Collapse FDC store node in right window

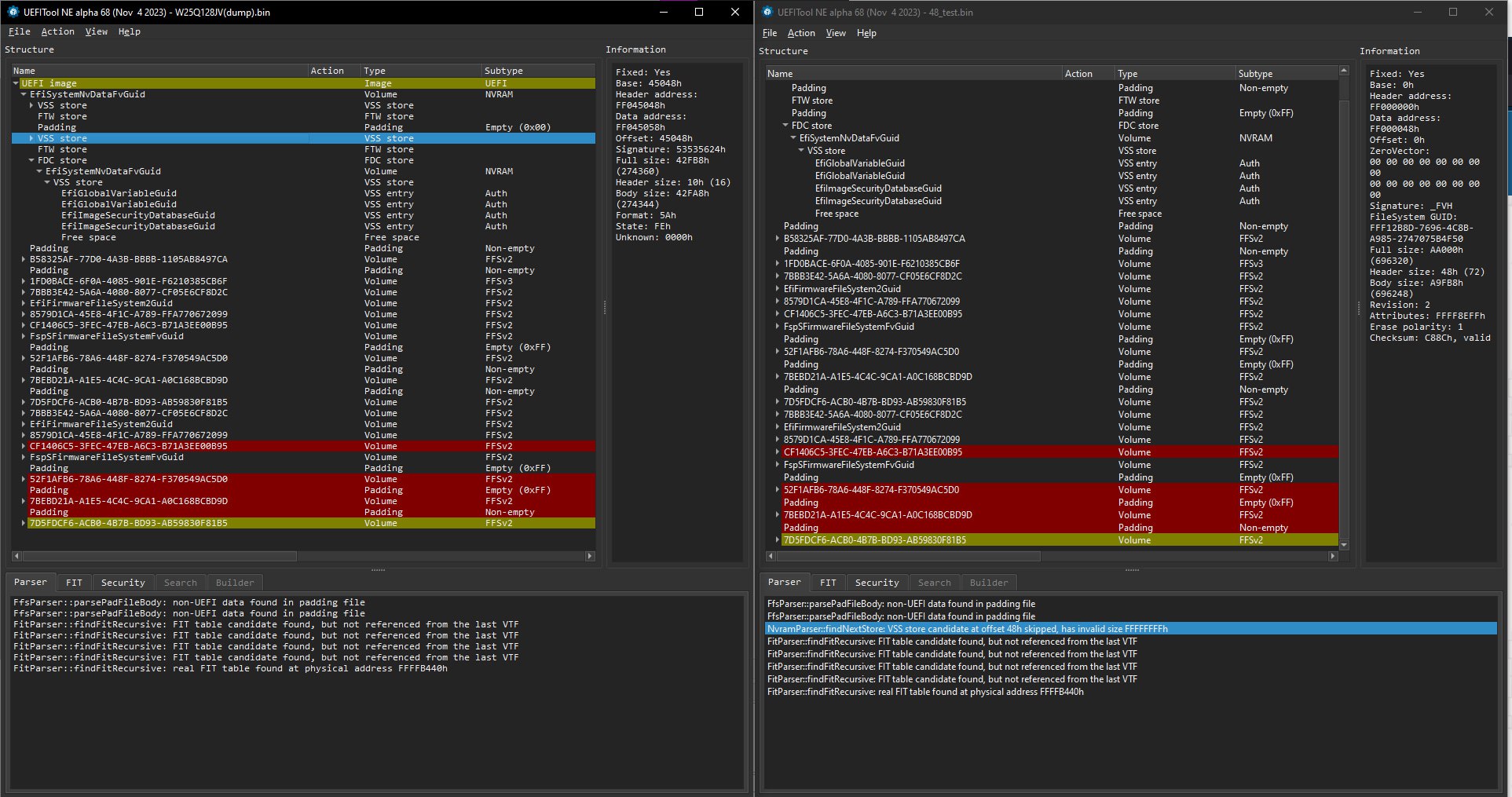pyautogui.click(x=785, y=126)
